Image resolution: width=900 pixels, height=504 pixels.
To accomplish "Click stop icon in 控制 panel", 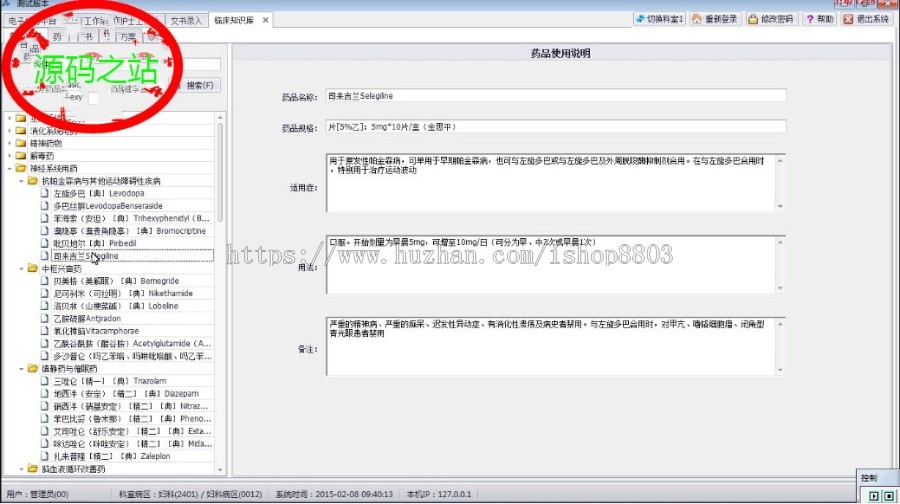I will click(888, 495).
